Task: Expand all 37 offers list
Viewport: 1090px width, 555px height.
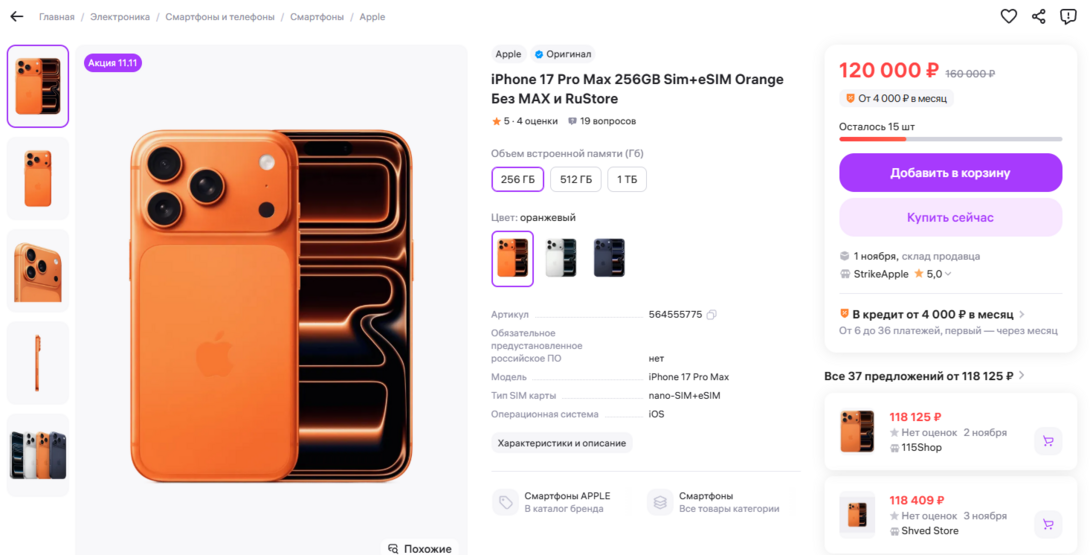Action: (x=1021, y=376)
